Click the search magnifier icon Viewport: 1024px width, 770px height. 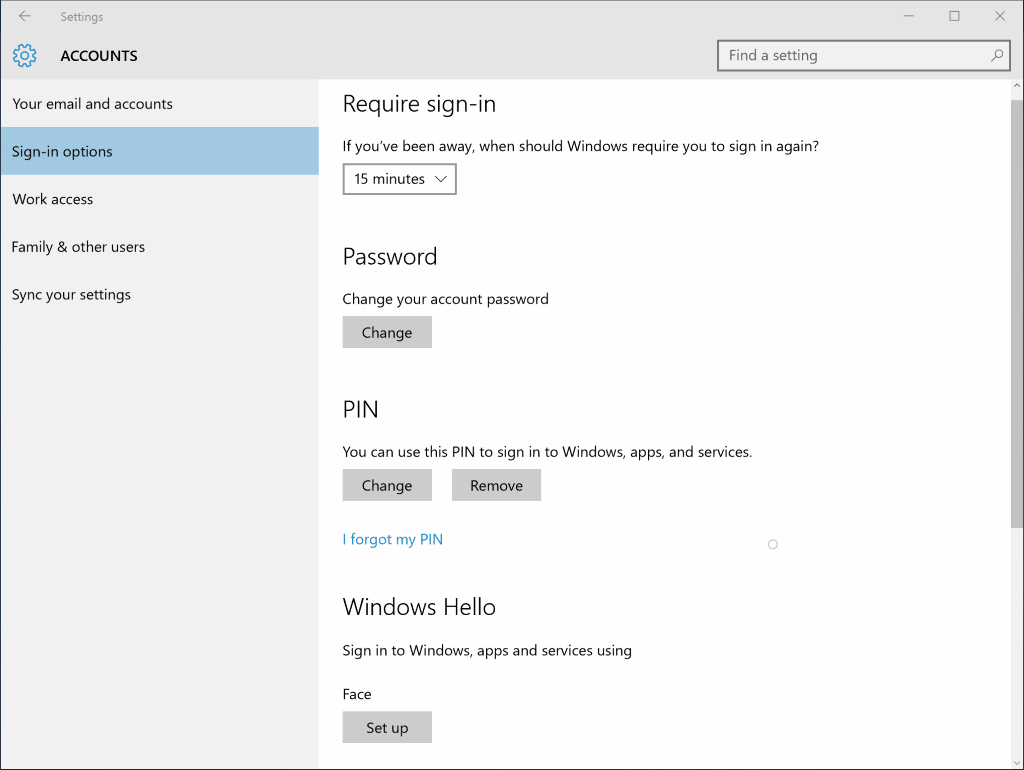997,56
